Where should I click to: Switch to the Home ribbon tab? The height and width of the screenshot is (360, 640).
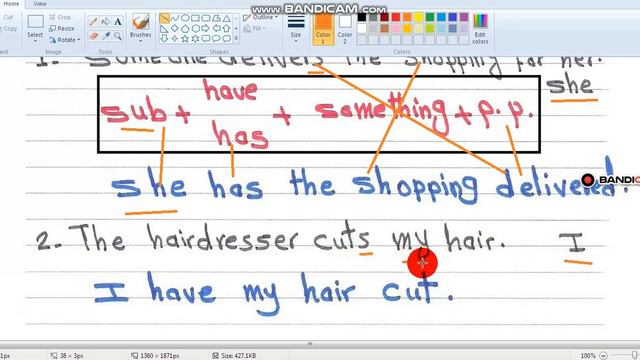(11, 4)
